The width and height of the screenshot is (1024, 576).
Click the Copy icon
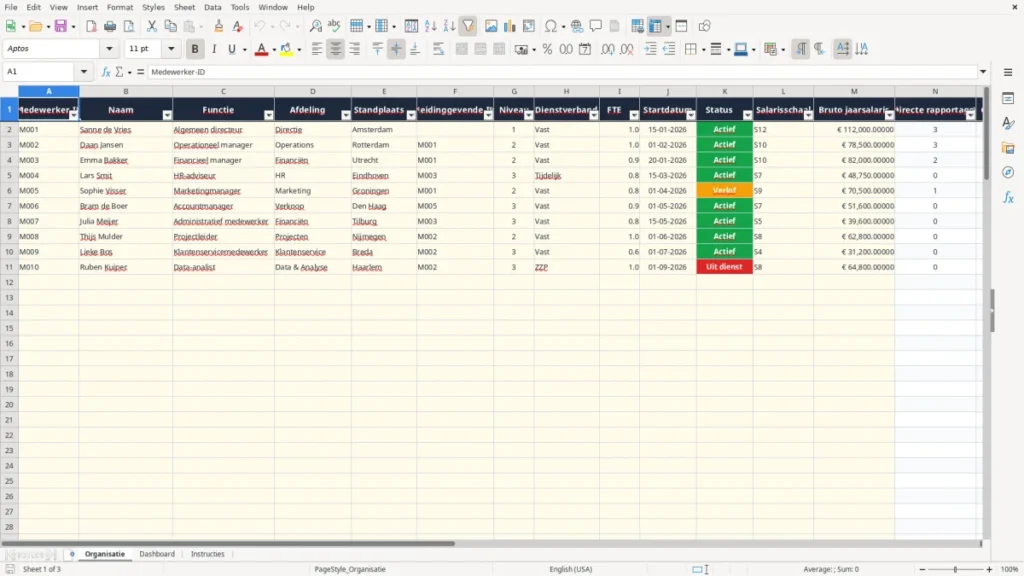[x=170, y=26]
